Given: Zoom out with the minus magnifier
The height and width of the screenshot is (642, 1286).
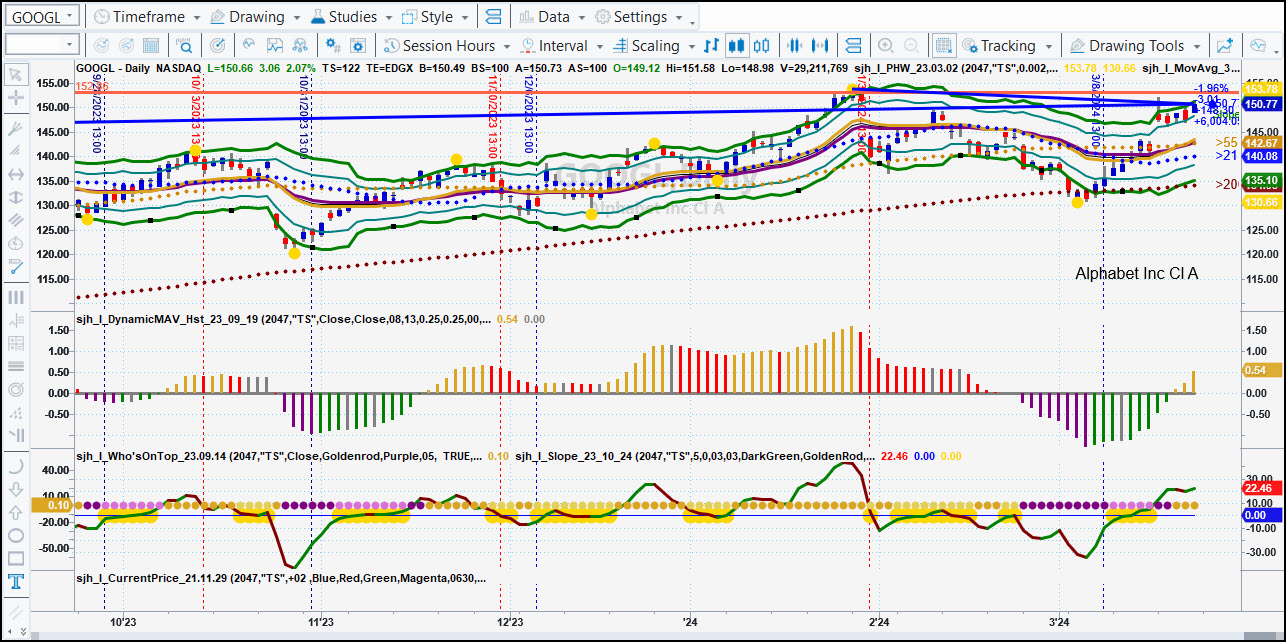Looking at the screenshot, I should click(x=912, y=46).
